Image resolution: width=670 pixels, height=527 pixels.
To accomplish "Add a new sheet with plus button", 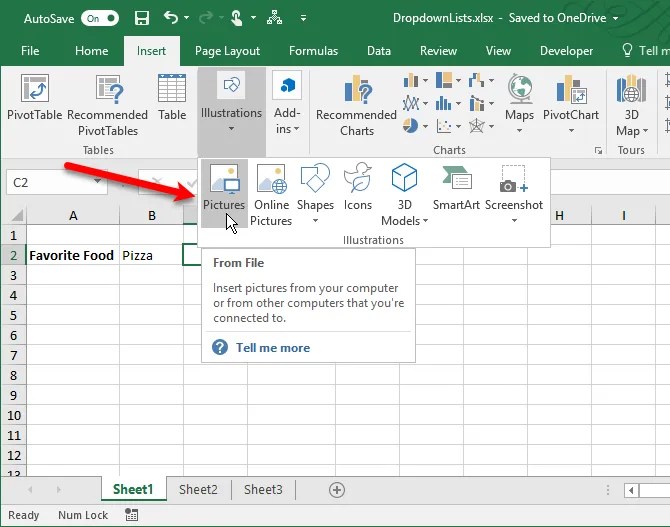I will pos(337,490).
